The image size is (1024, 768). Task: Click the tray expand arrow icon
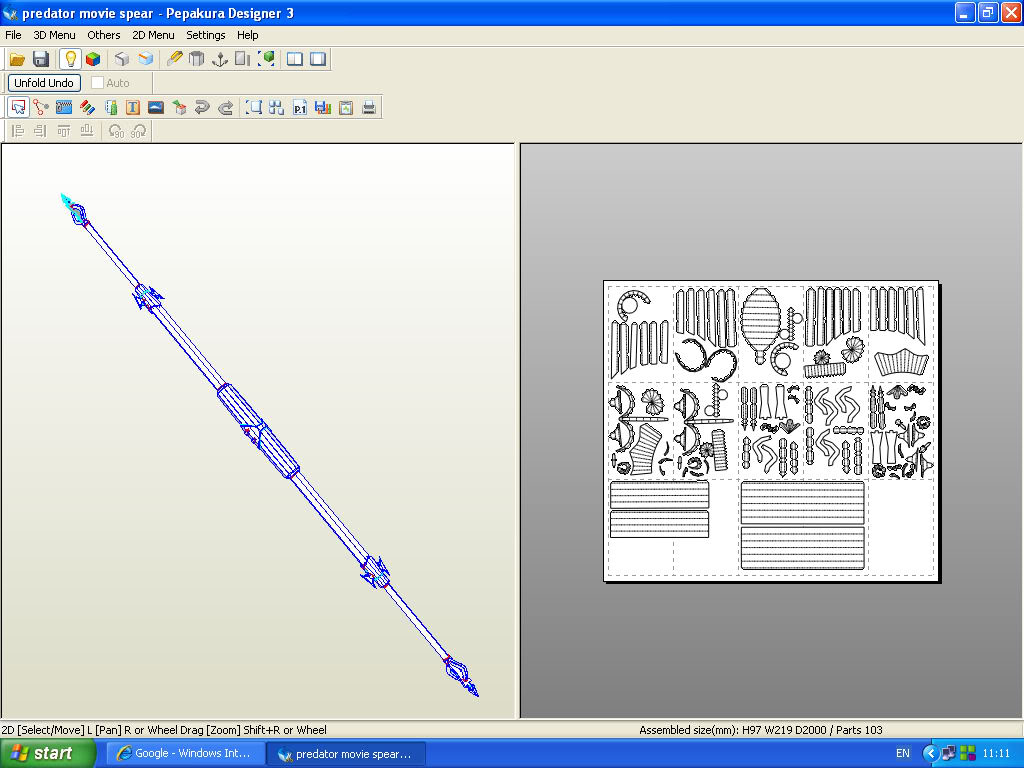pyautogui.click(x=931, y=753)
